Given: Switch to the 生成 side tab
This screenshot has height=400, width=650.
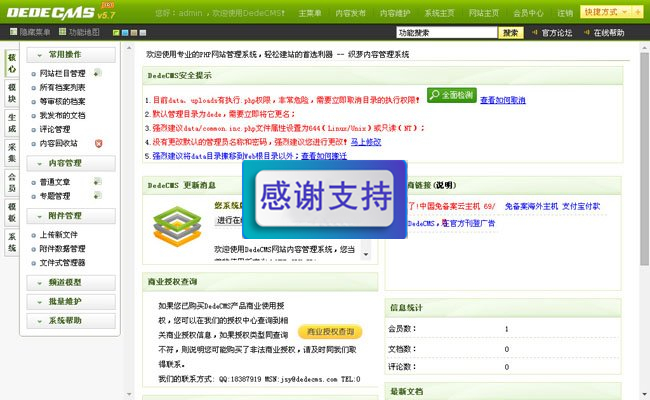Looking at the screenshot, I should (x=12, y=123).
